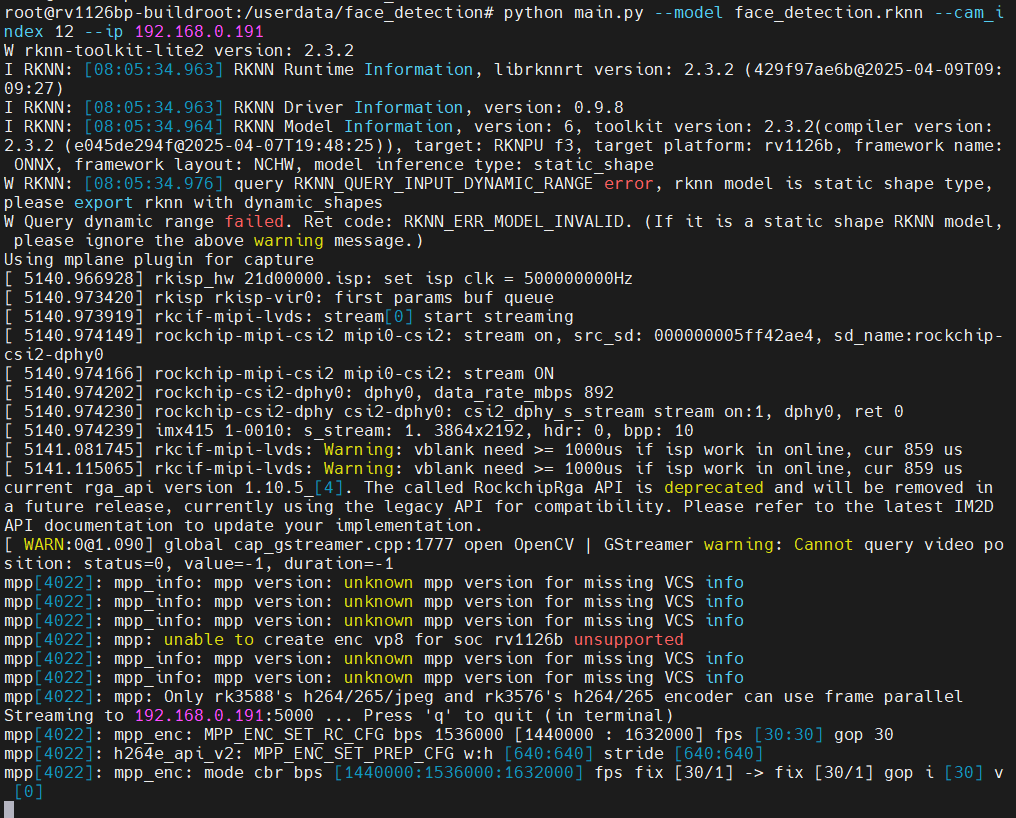Click the timestamp '[08:05:34.976]'
This screenshot has width=1016, height=818.
pyautogui.click(x=154, y=183)
